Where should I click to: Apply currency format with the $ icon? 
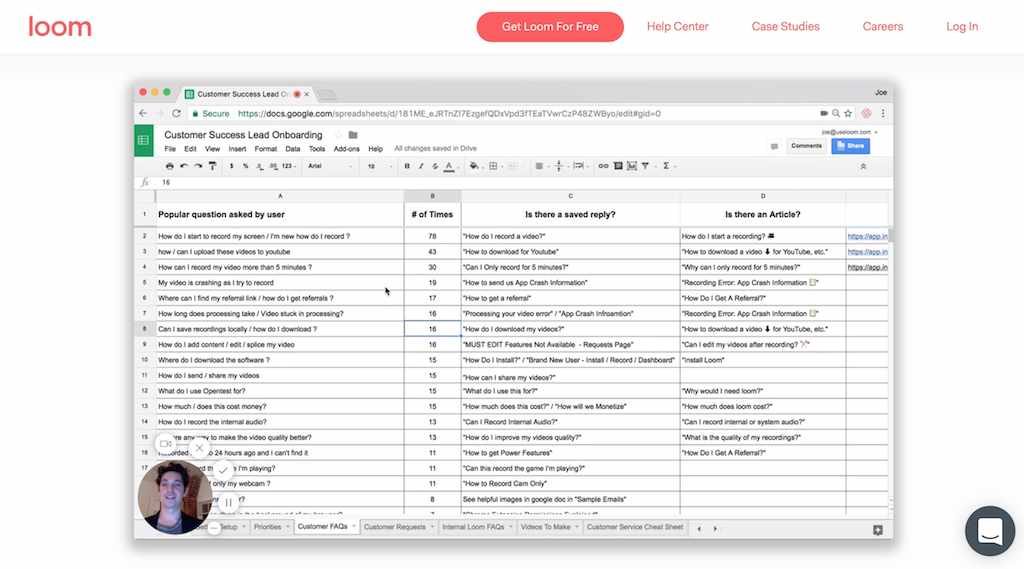(231, 166)
